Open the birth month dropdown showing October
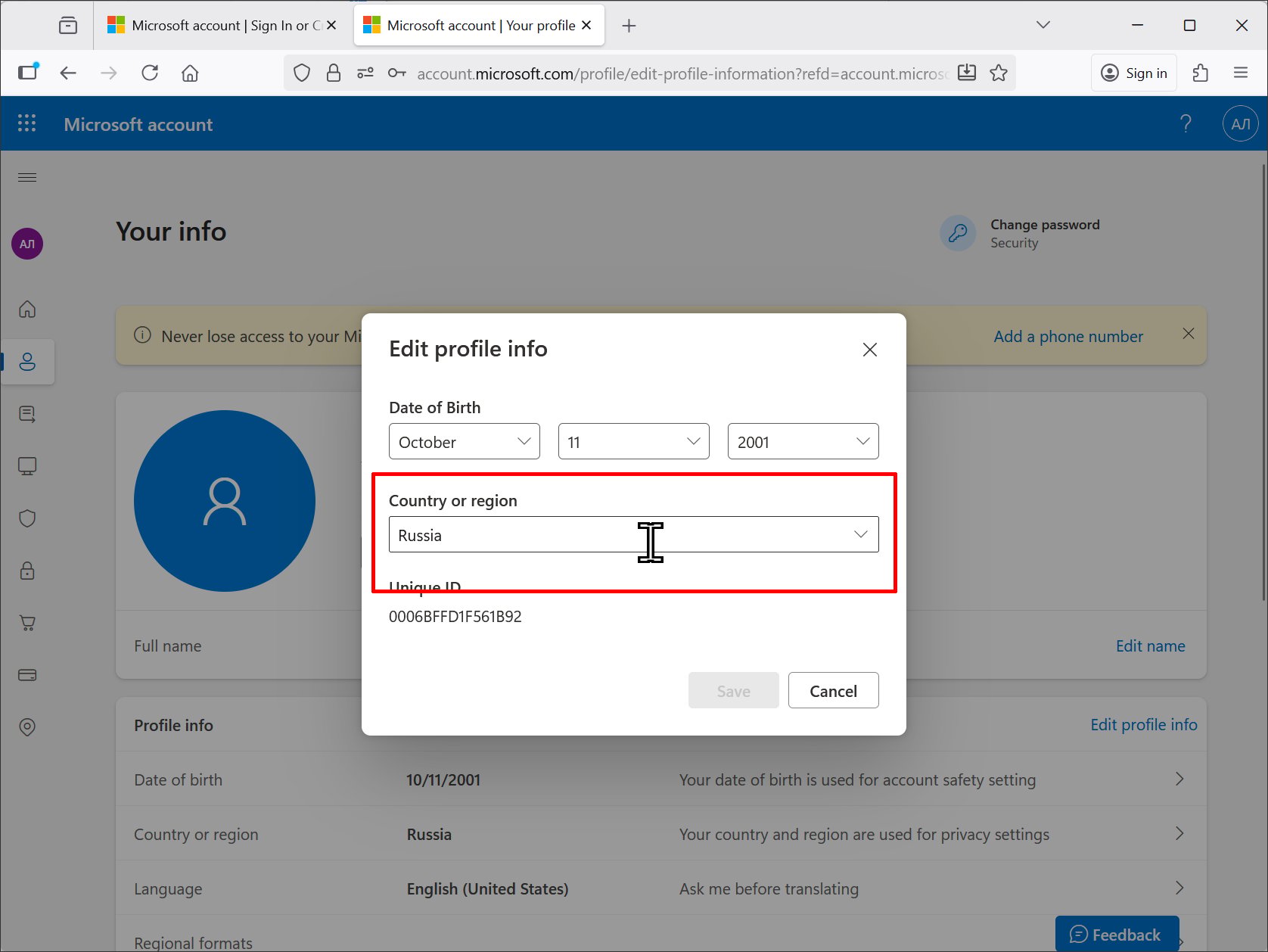1268x952 pixels. (464, 441)
